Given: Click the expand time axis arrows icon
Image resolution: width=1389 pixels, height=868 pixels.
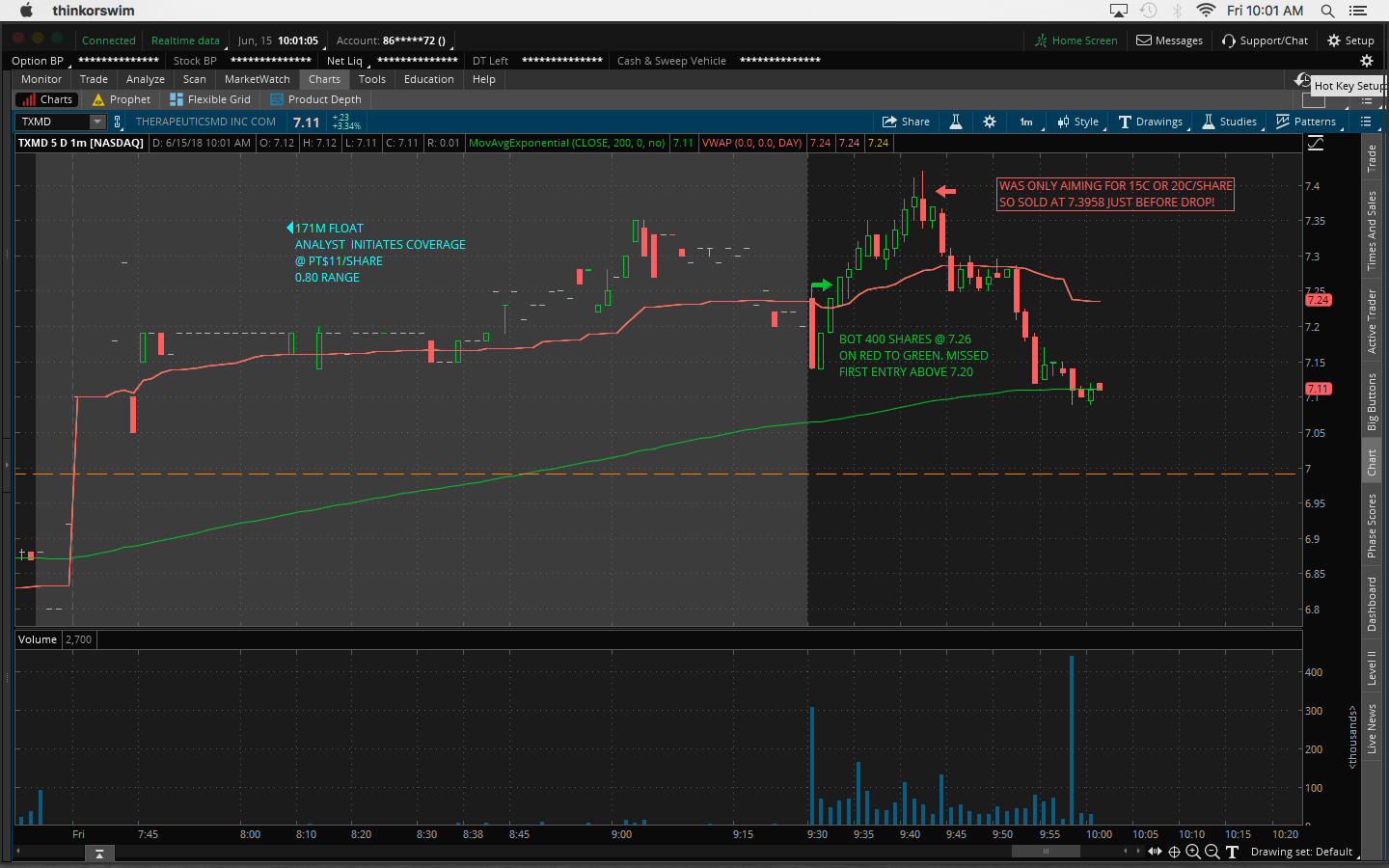Looking at the screenshot, I should pos(1155,852).
